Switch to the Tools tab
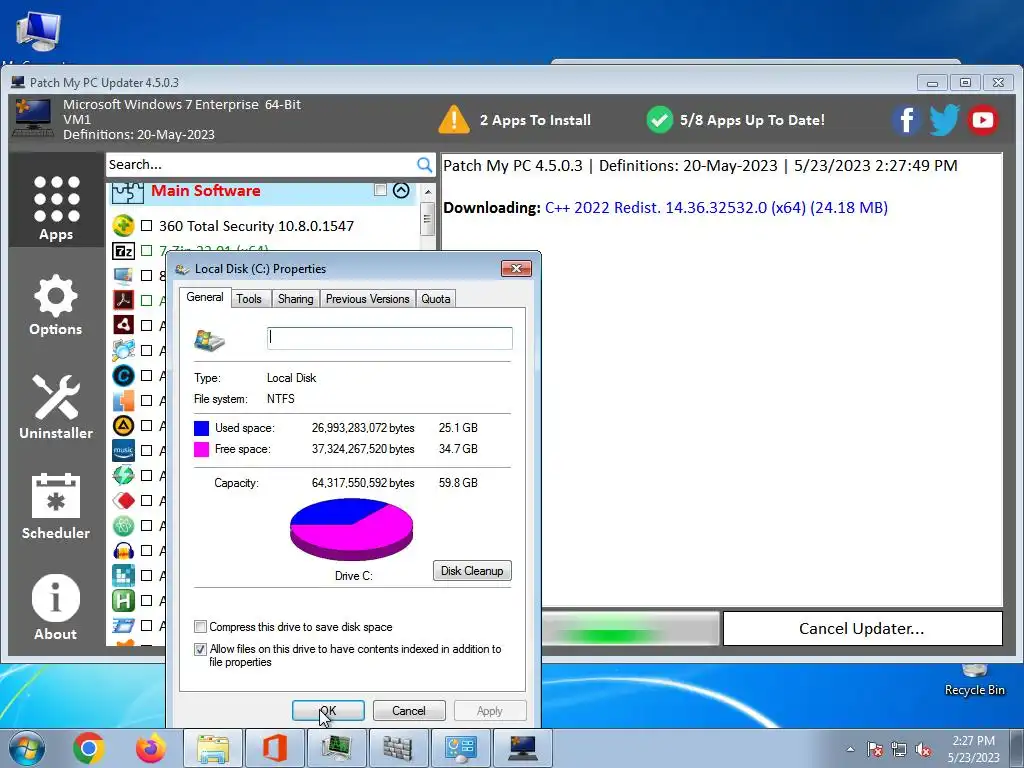The image size is (1024, 768). coord(249,298)
